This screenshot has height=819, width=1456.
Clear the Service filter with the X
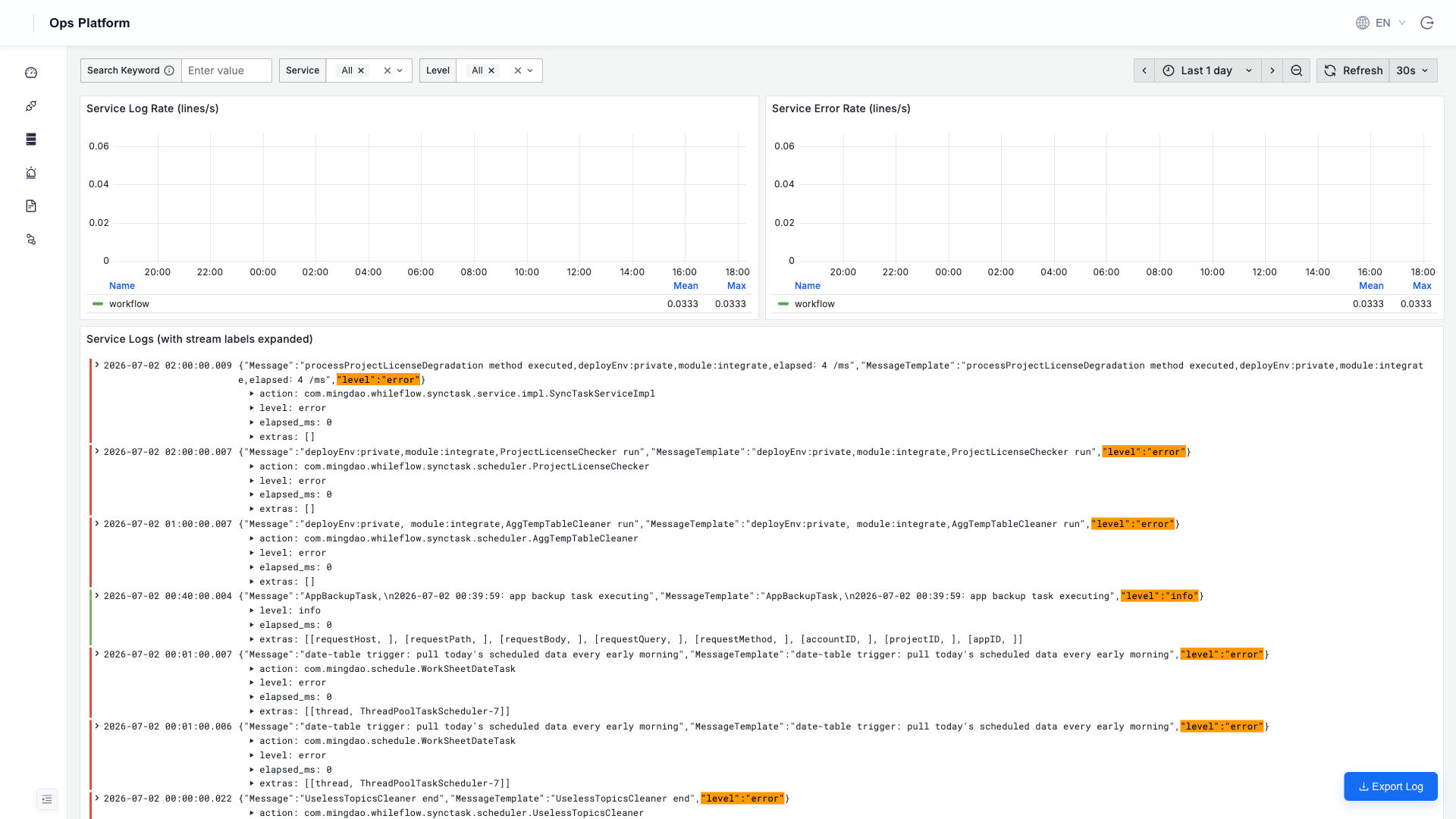click(388, 71)
